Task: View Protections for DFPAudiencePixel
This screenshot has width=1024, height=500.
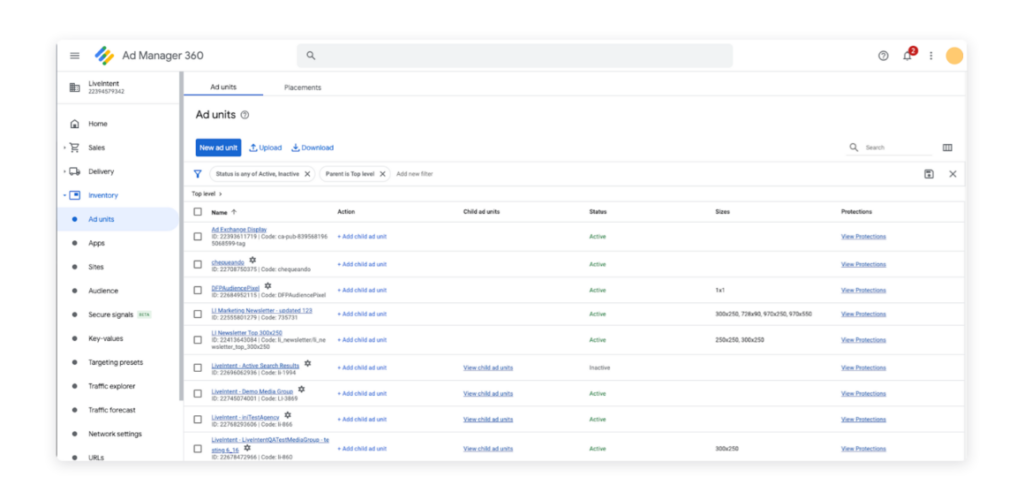Action: pyautogui.click(x=863, y=290)
